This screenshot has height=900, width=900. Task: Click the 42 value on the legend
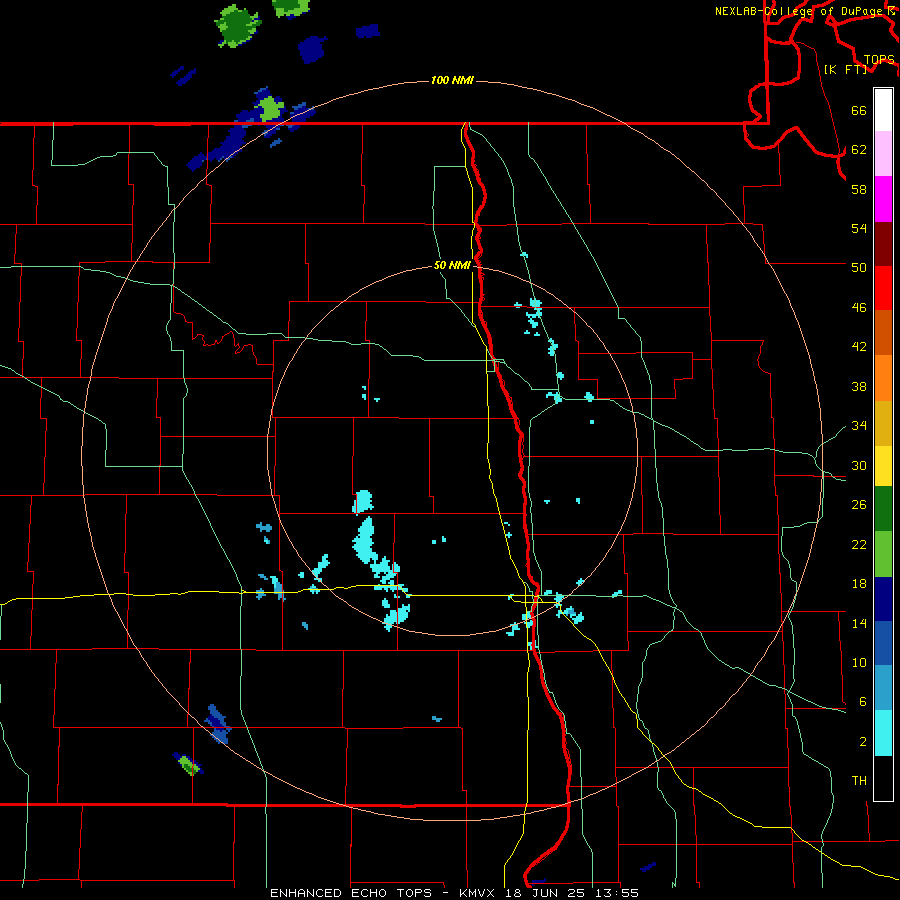pos(859,347)
